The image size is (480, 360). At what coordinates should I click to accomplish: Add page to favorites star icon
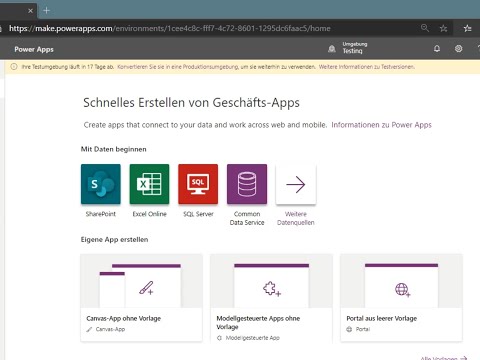click(443, 28)
